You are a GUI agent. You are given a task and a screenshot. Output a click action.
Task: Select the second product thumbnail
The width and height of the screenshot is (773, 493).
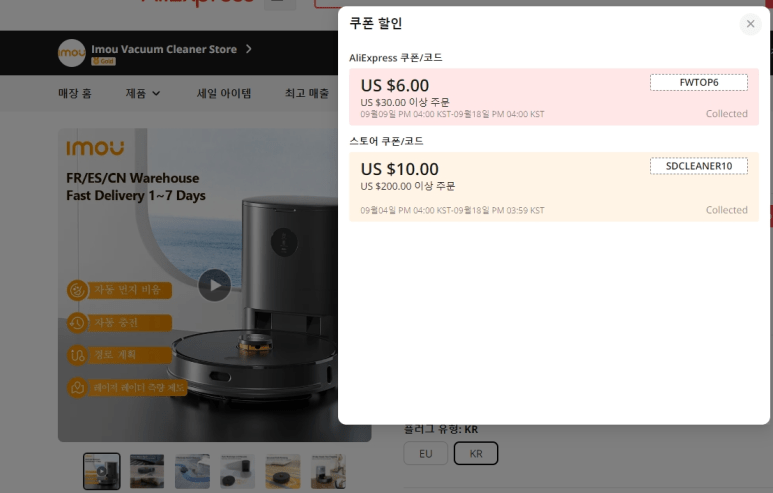147,471
